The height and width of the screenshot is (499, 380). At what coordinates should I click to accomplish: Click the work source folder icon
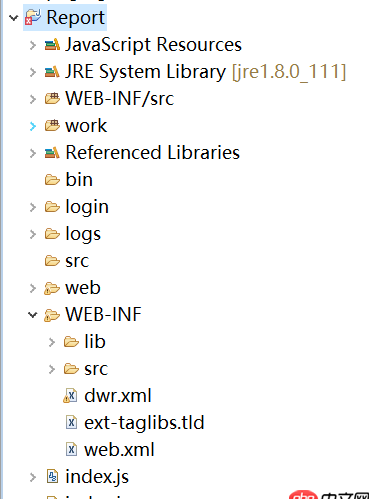coord(52,126)
